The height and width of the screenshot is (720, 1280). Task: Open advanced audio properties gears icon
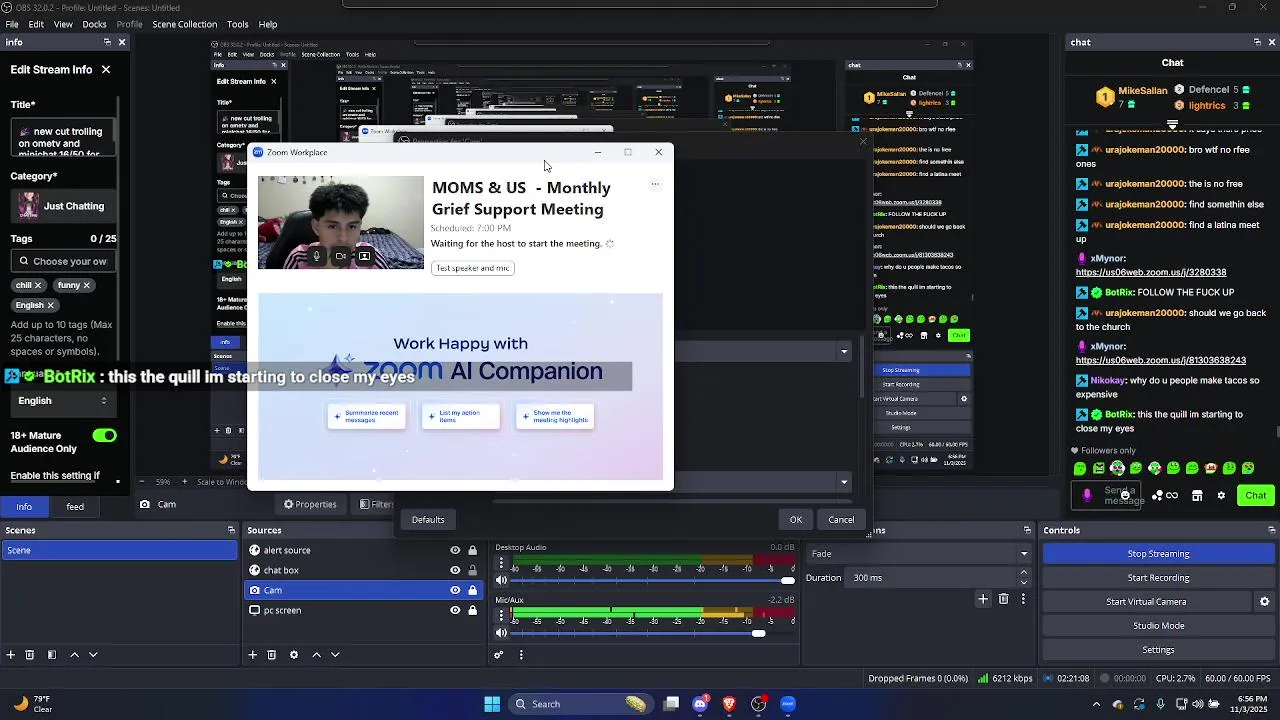tap(499, 655)
